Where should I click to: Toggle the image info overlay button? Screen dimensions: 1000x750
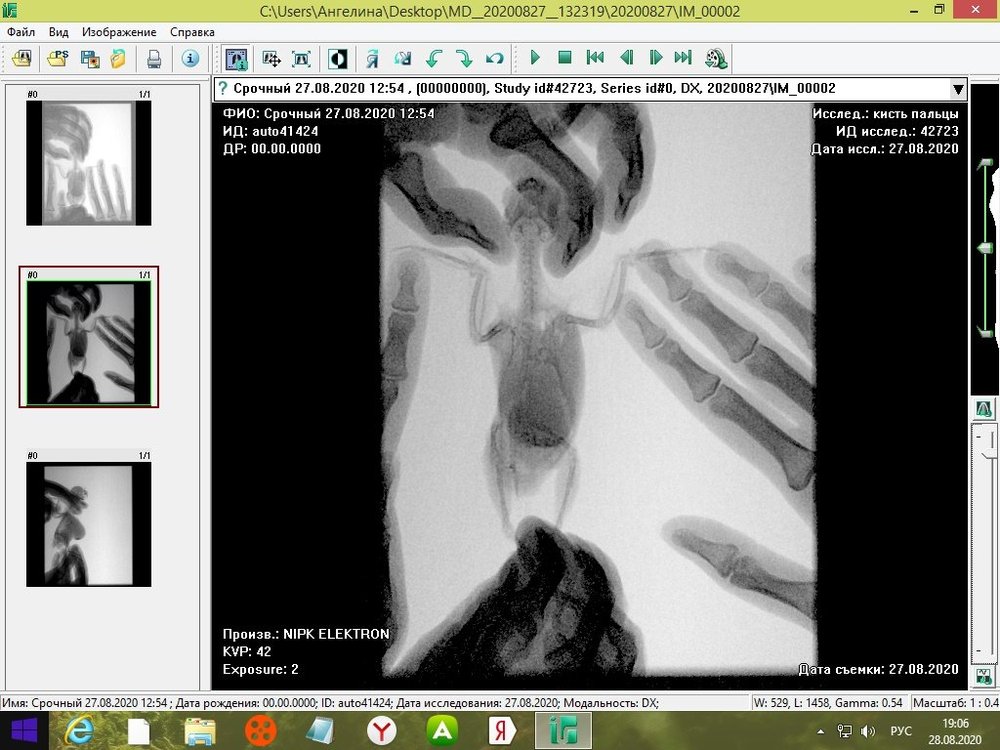point(236,59)
